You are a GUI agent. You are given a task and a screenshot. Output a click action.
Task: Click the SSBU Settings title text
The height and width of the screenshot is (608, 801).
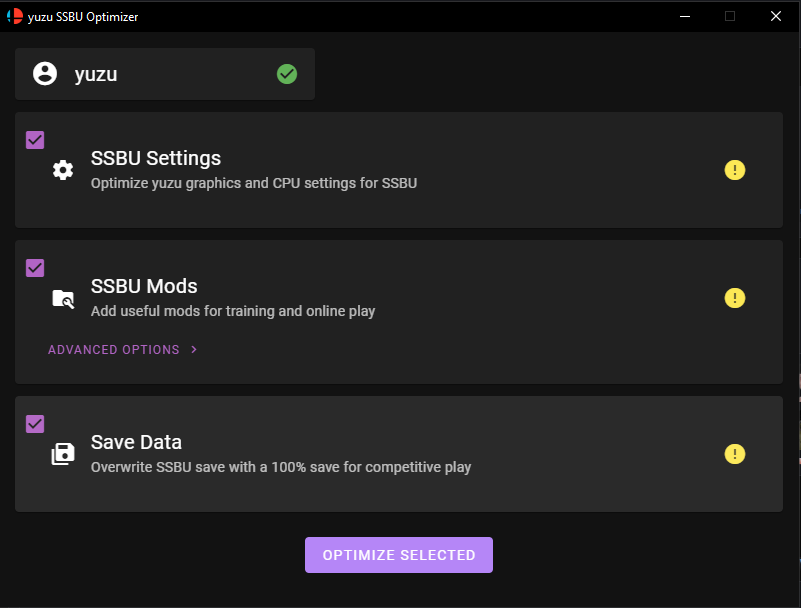[156, 158]
